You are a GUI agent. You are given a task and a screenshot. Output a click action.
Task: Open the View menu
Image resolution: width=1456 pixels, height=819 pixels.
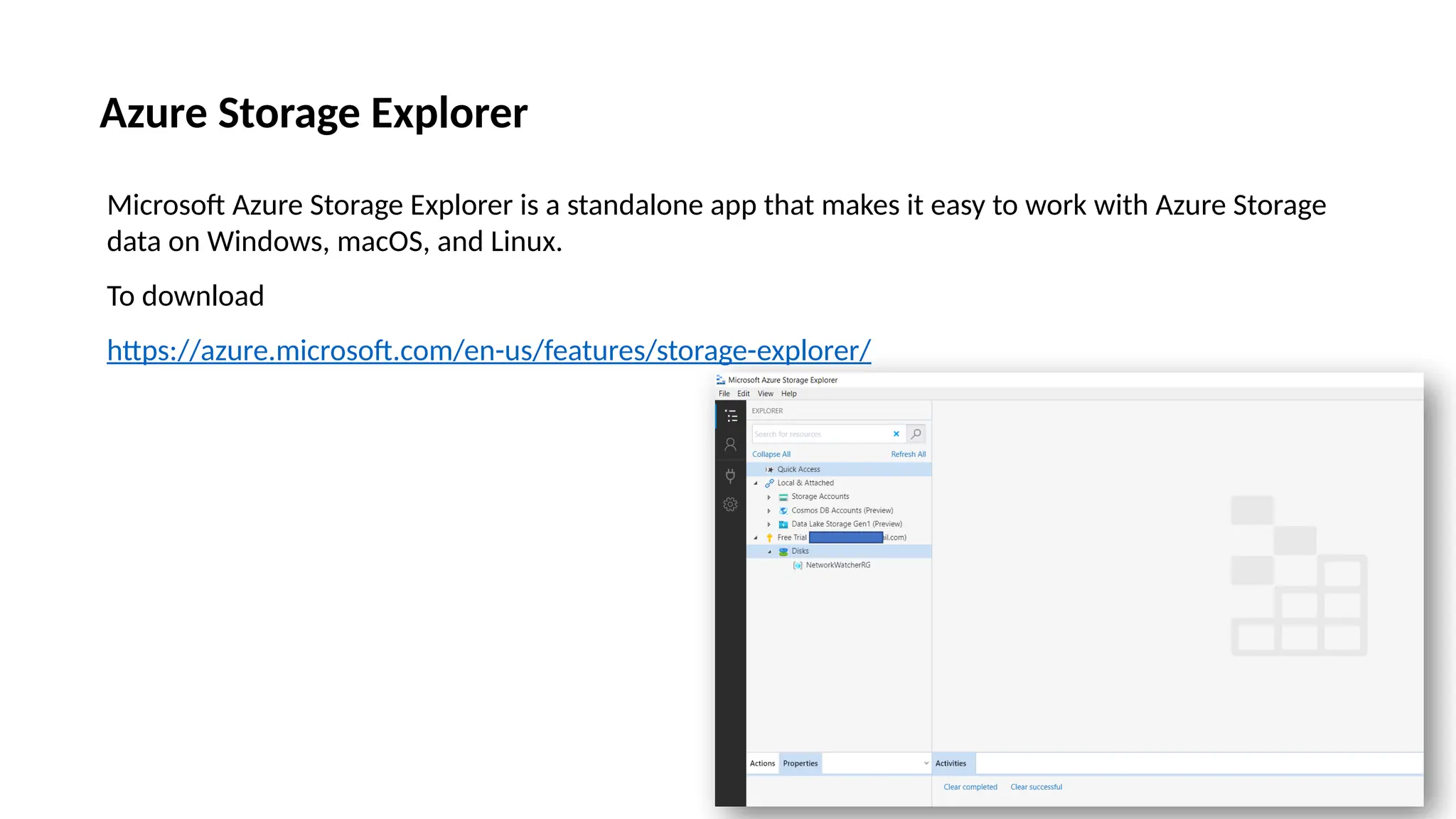coord(766,394)
